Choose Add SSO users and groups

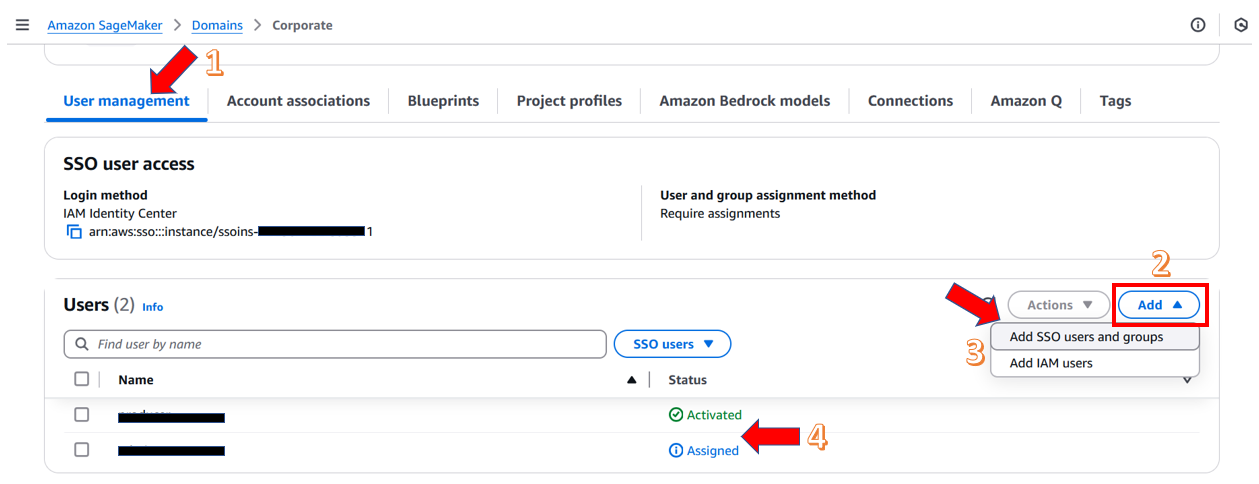[1086, 337]
